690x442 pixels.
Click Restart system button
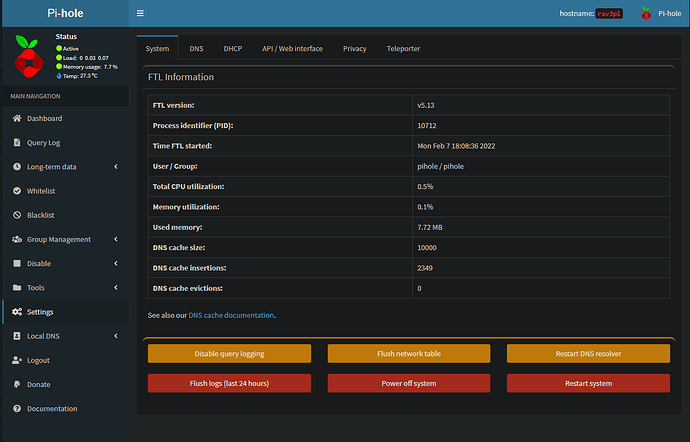point(588,383)
